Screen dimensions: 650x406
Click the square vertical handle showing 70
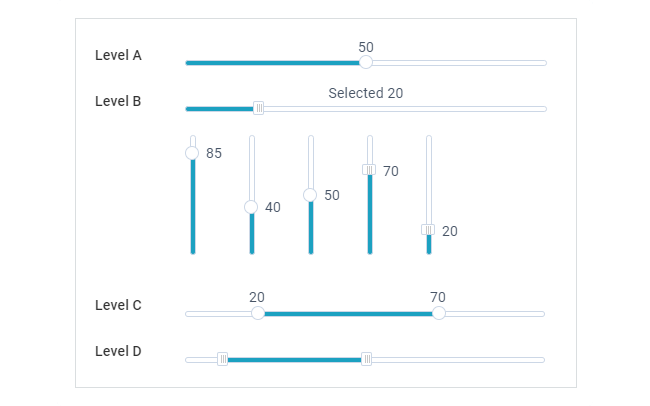point(369,170)
